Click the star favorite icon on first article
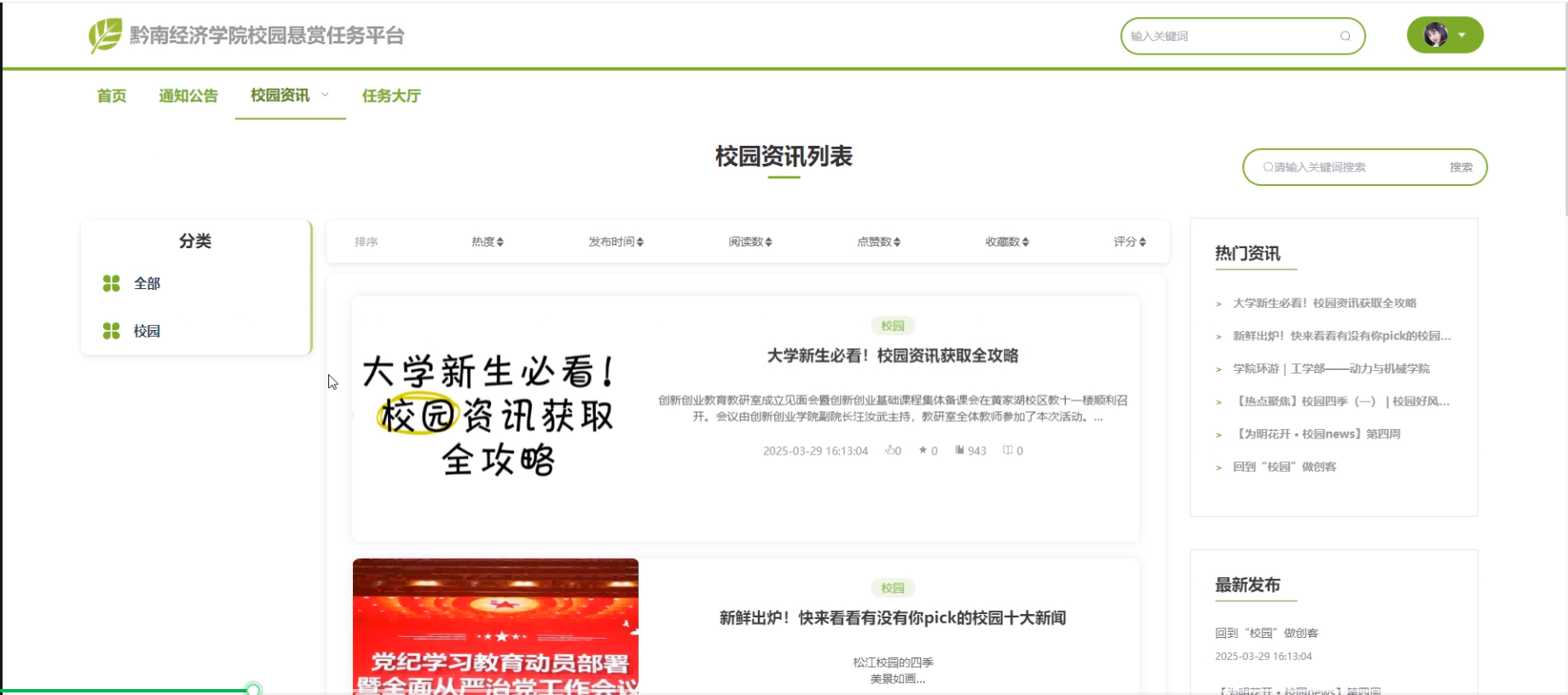The height and width of the screenshot is (695, 1568). [x=923, y=450]
